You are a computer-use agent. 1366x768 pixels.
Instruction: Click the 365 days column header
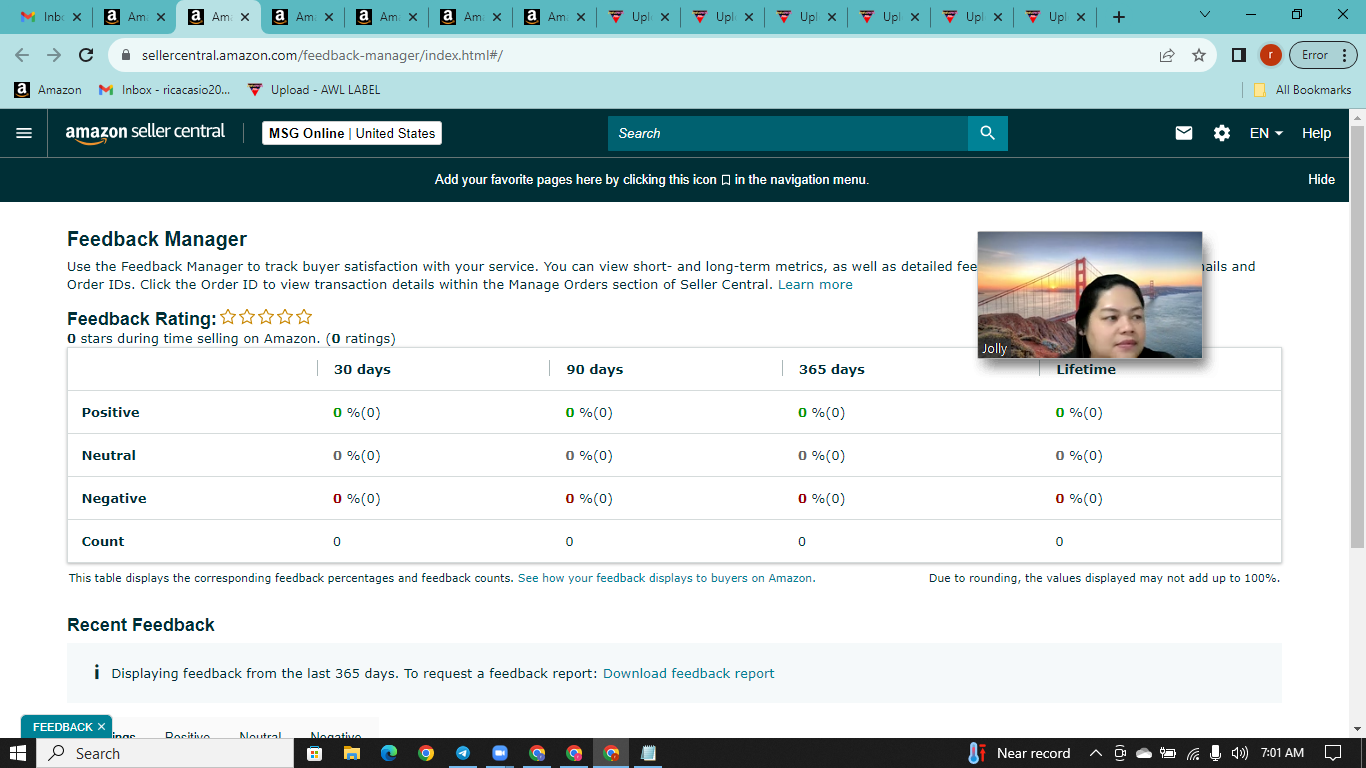click(831, 369)
